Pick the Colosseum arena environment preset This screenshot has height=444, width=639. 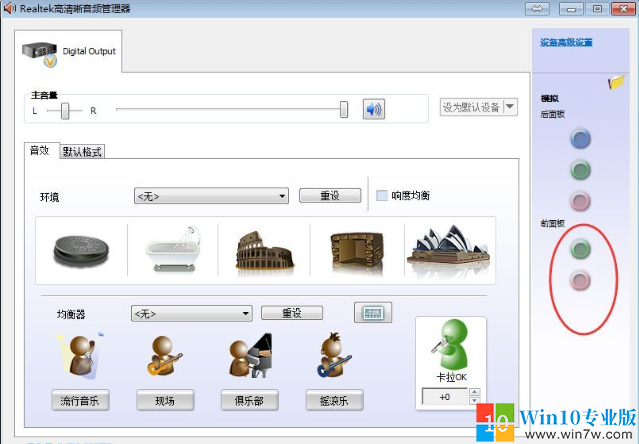click(x=264, y=250)
